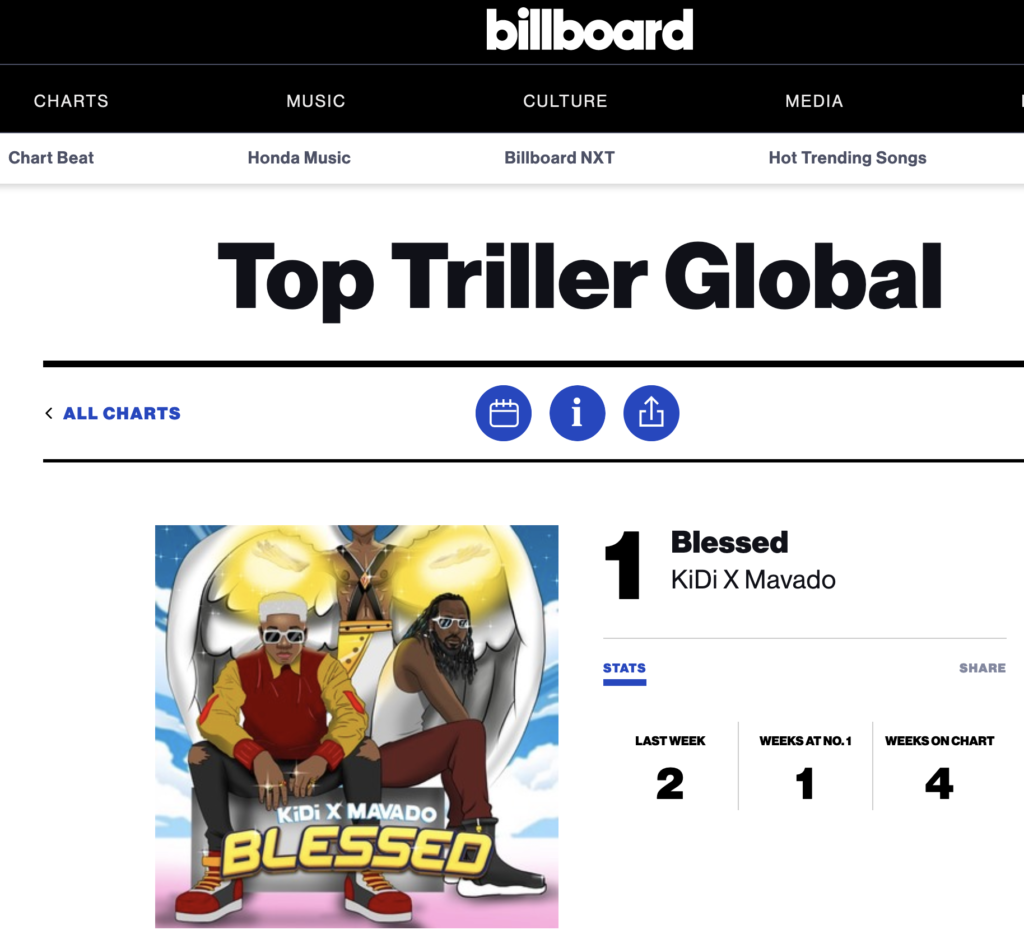Screen dimensions: 1024x944
Task: Switch to the Share tab
Action: pos(982,668)
